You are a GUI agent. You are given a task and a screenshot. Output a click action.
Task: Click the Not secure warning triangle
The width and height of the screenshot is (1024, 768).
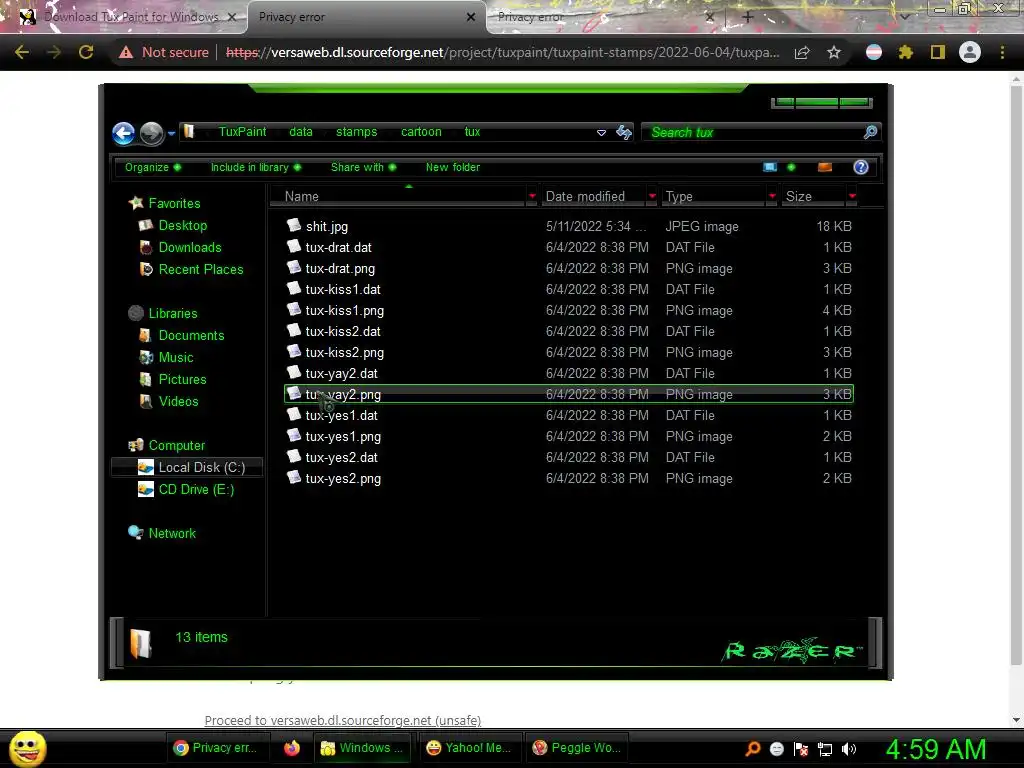click(x=126, y=52)
